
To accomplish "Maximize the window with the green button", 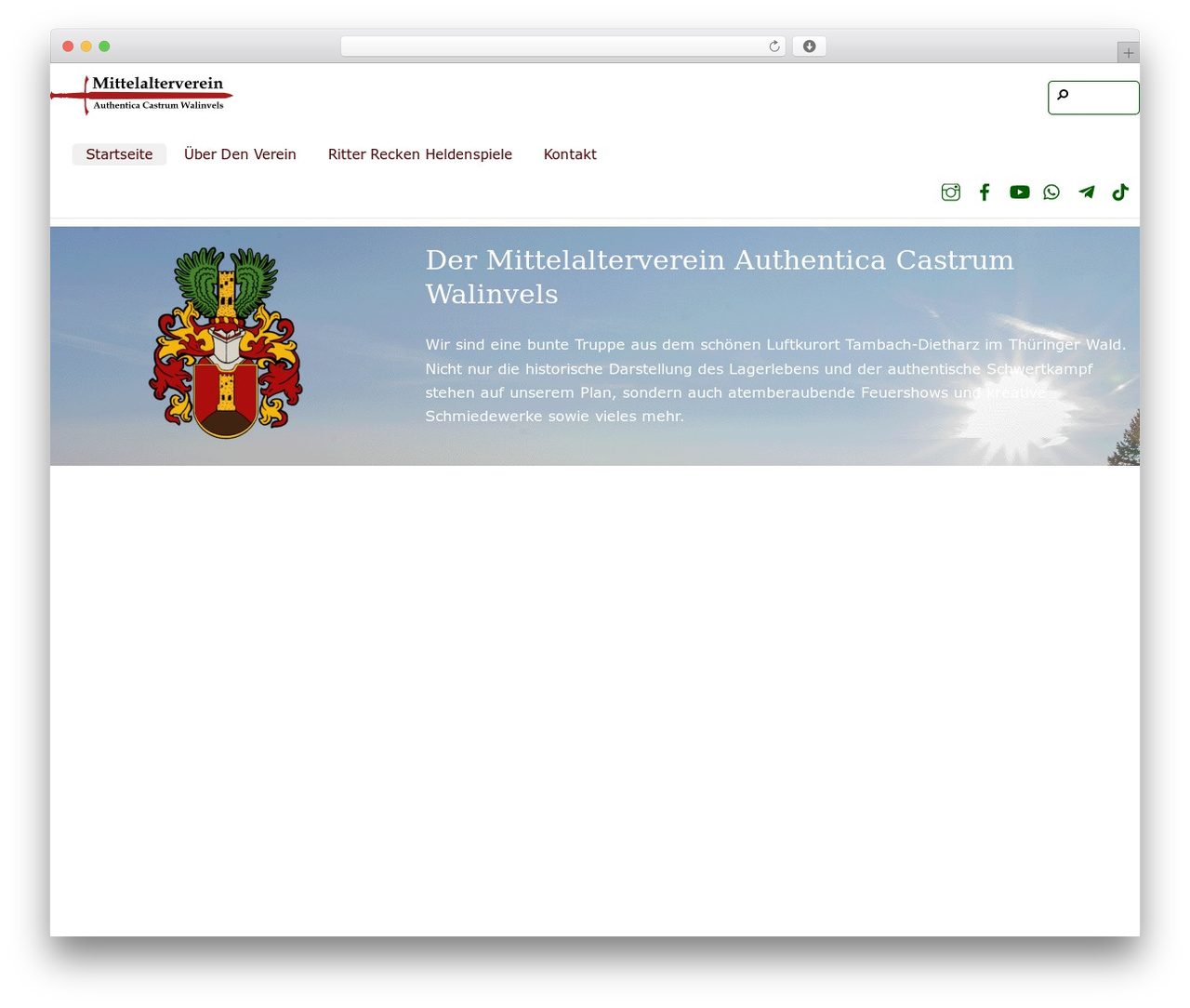I will coord(104,46).
